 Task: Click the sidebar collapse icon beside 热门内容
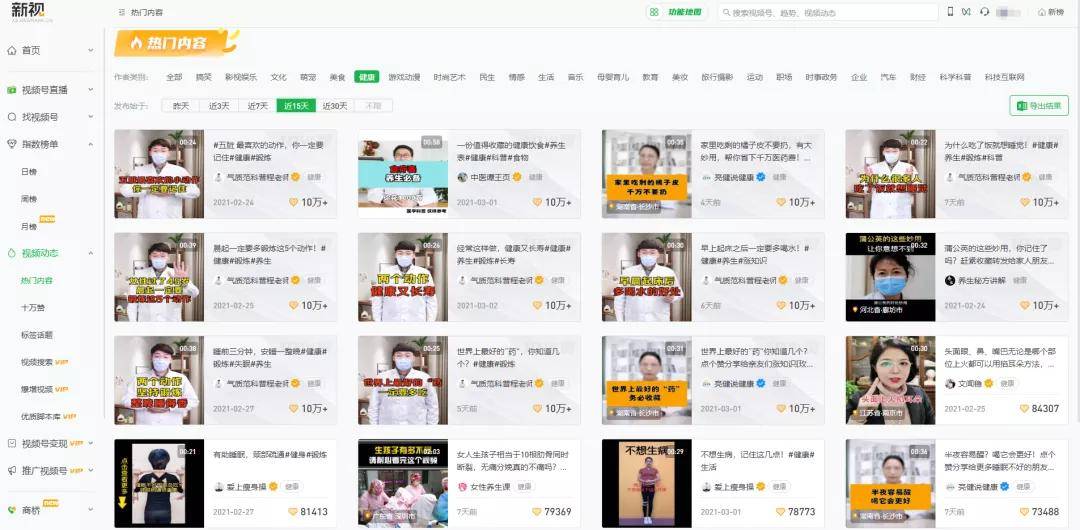click(x=119, y=12)
